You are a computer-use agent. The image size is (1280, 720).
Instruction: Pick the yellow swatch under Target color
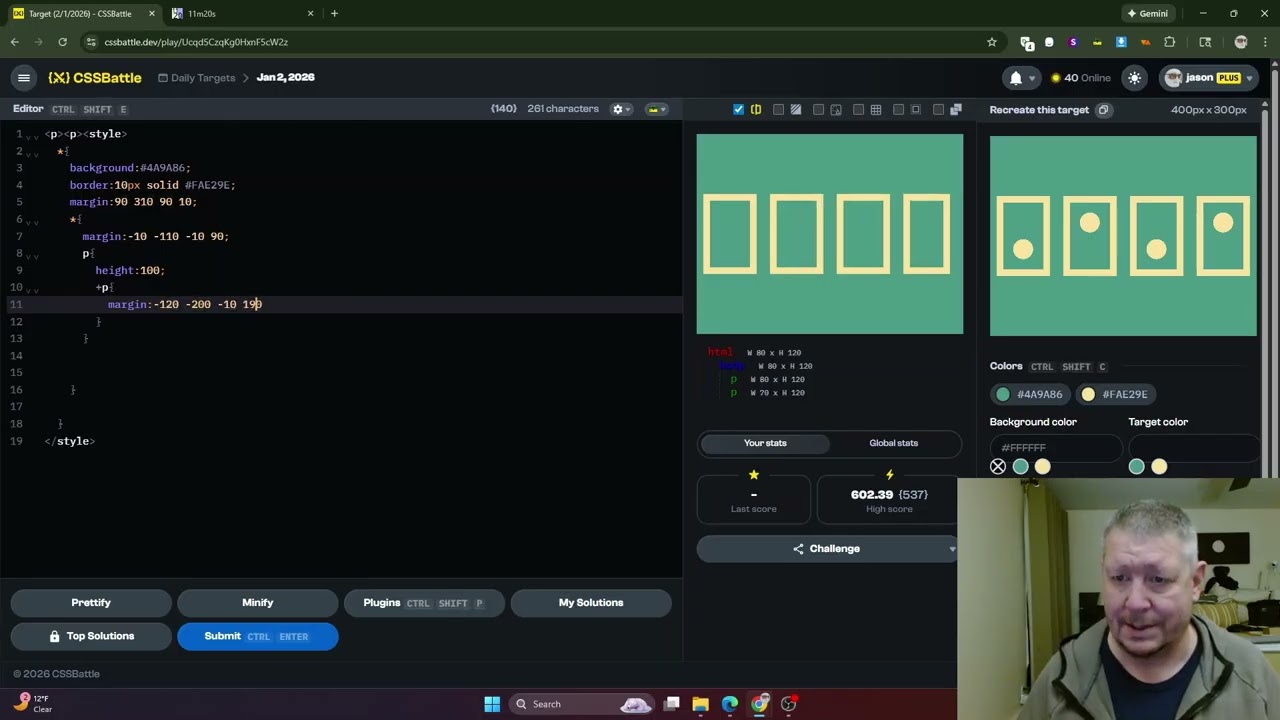1159,467
